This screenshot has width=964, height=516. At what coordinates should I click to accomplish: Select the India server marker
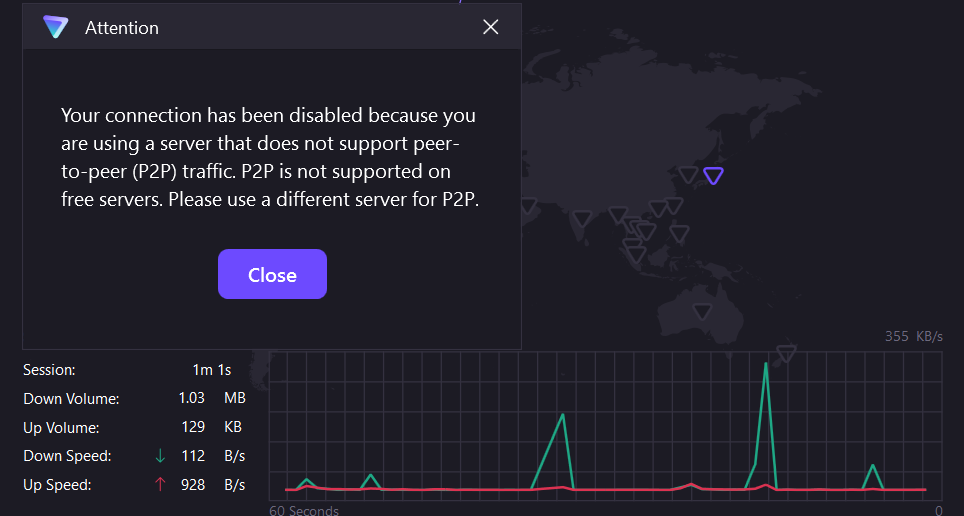click(582, 217)
